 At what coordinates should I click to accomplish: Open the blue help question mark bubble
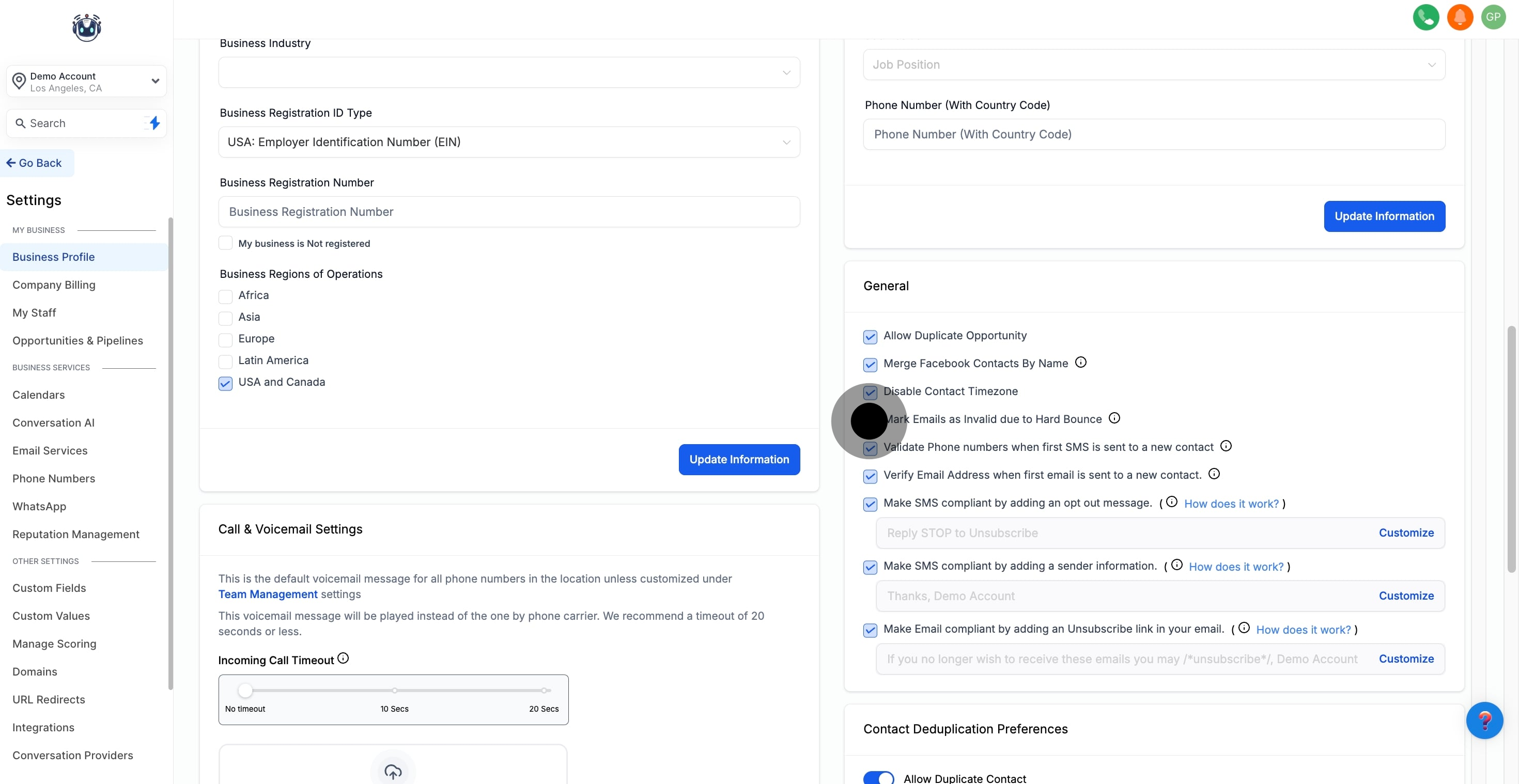pos(1484,720)
